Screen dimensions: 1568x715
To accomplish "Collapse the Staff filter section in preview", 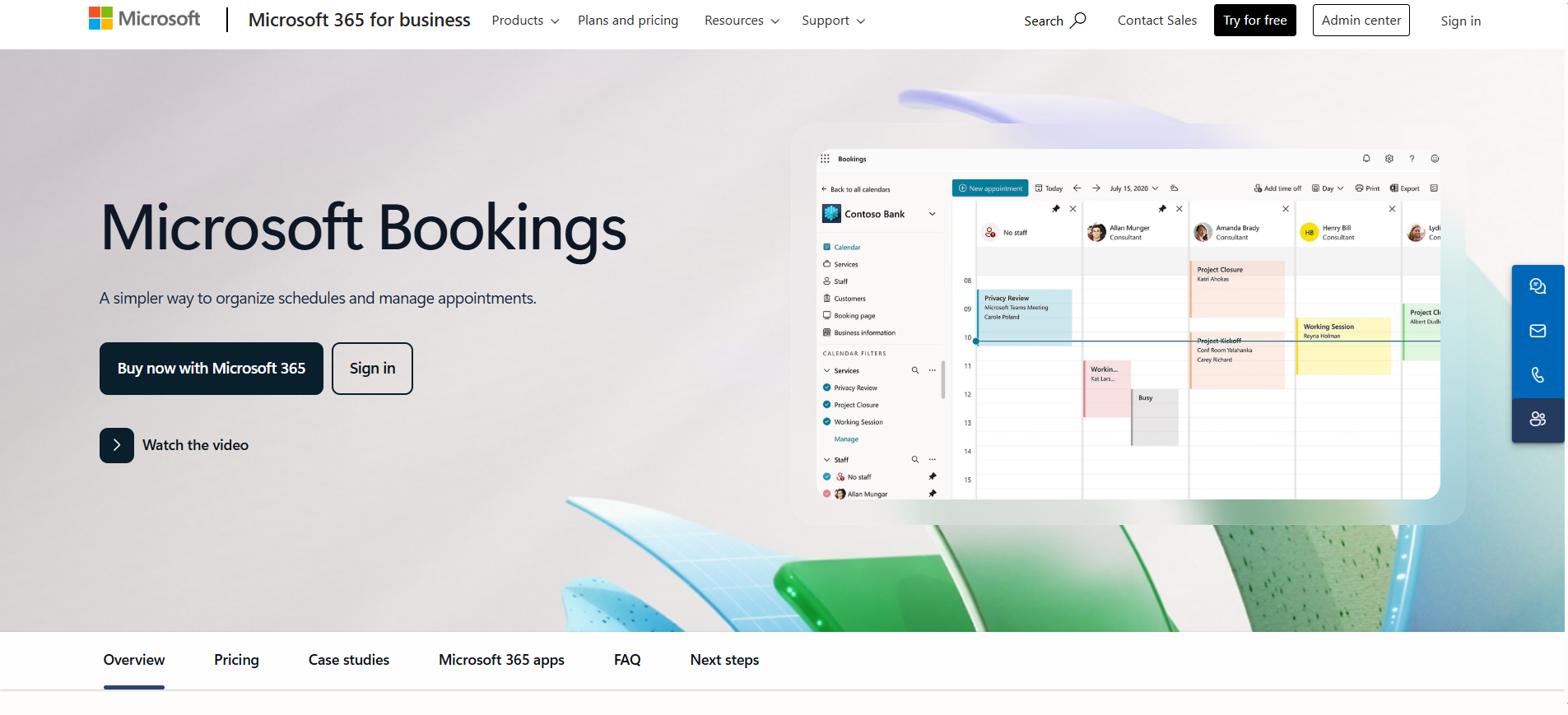I will 827,459.
